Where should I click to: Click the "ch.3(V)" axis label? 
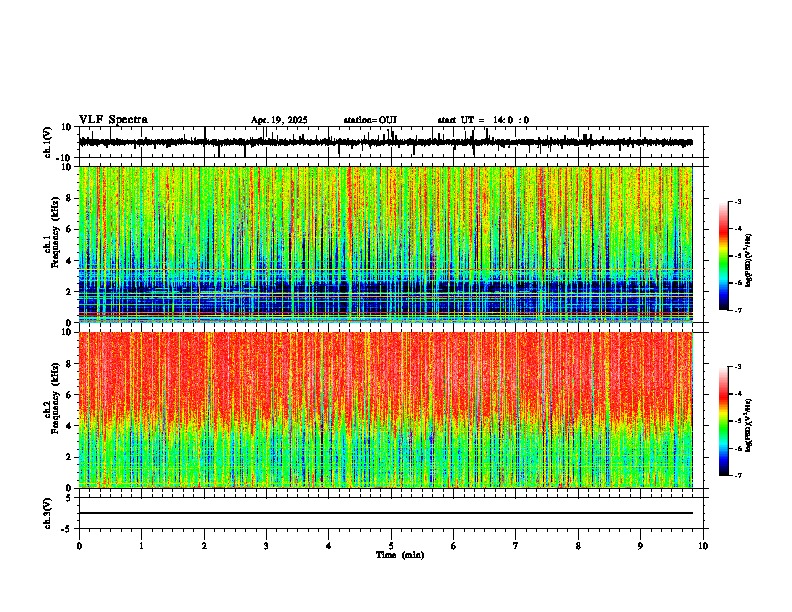[x=48, y=513]
